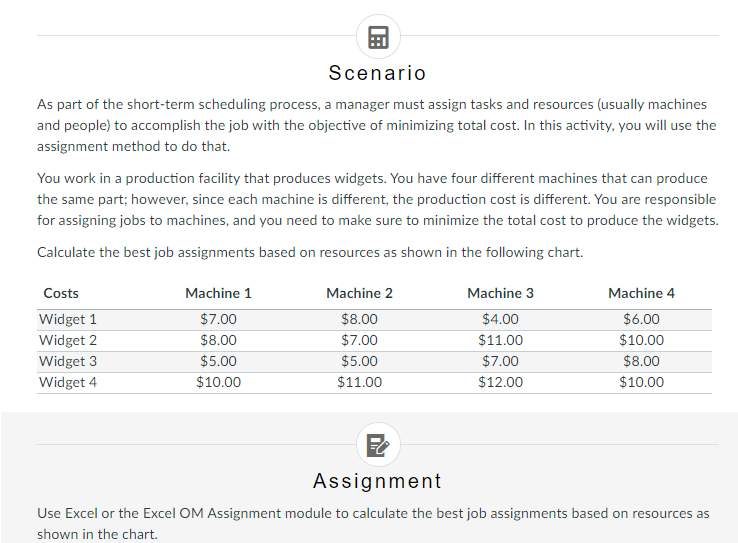
Task: Click Widget 1 Machine 4 cost $6.00
Action: [x=641, y=319]
